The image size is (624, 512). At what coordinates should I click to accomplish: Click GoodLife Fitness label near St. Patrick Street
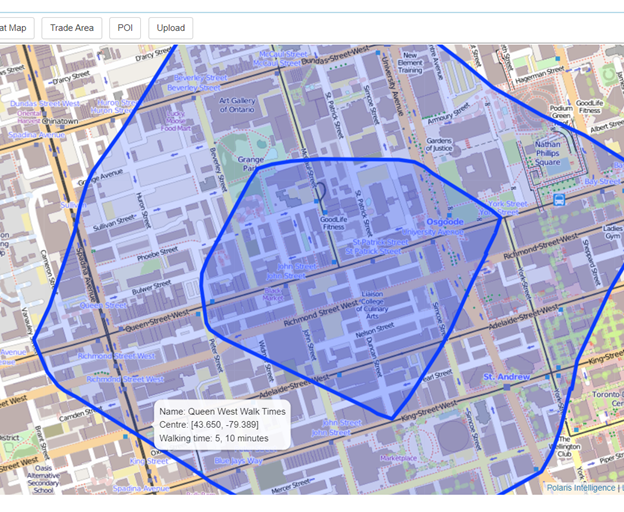pos(333,223)
